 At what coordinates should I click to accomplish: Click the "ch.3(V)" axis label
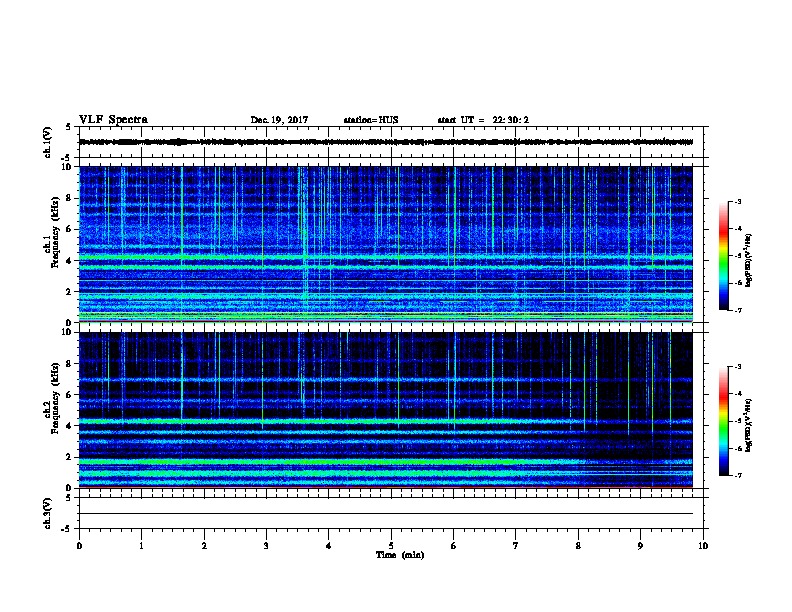click(x=48, y=513)
